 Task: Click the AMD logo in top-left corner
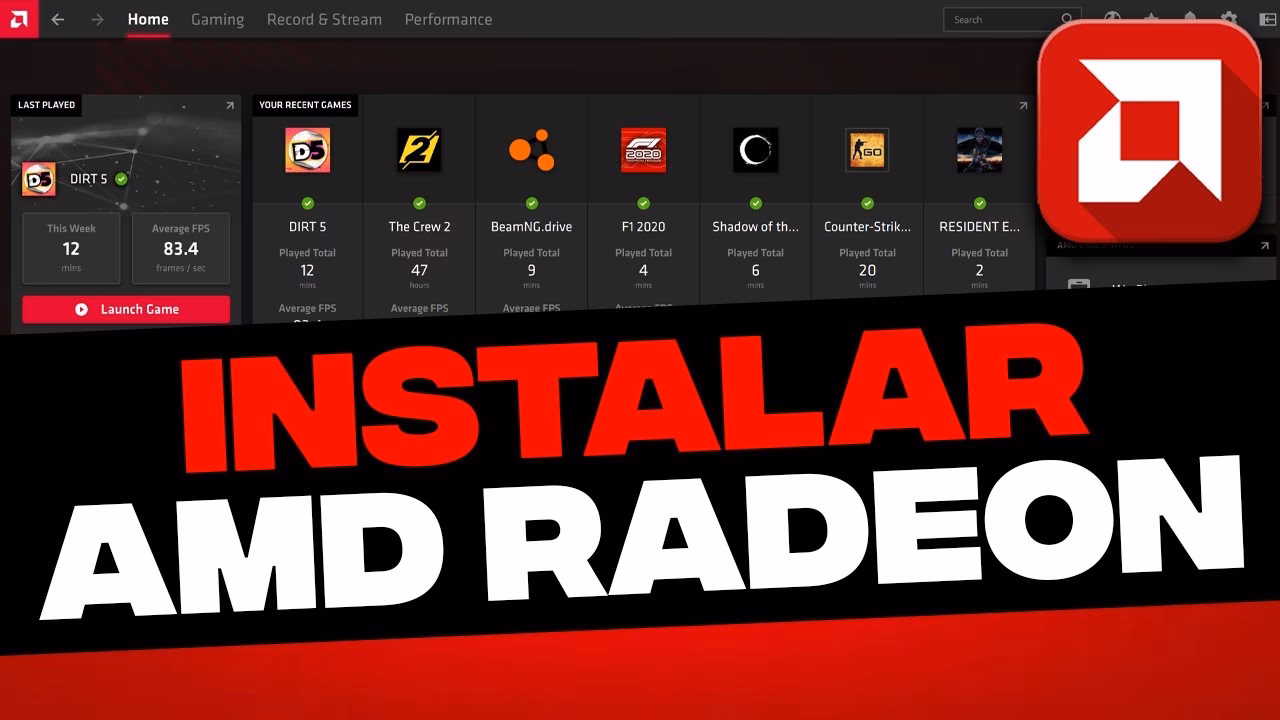(19, 19)
